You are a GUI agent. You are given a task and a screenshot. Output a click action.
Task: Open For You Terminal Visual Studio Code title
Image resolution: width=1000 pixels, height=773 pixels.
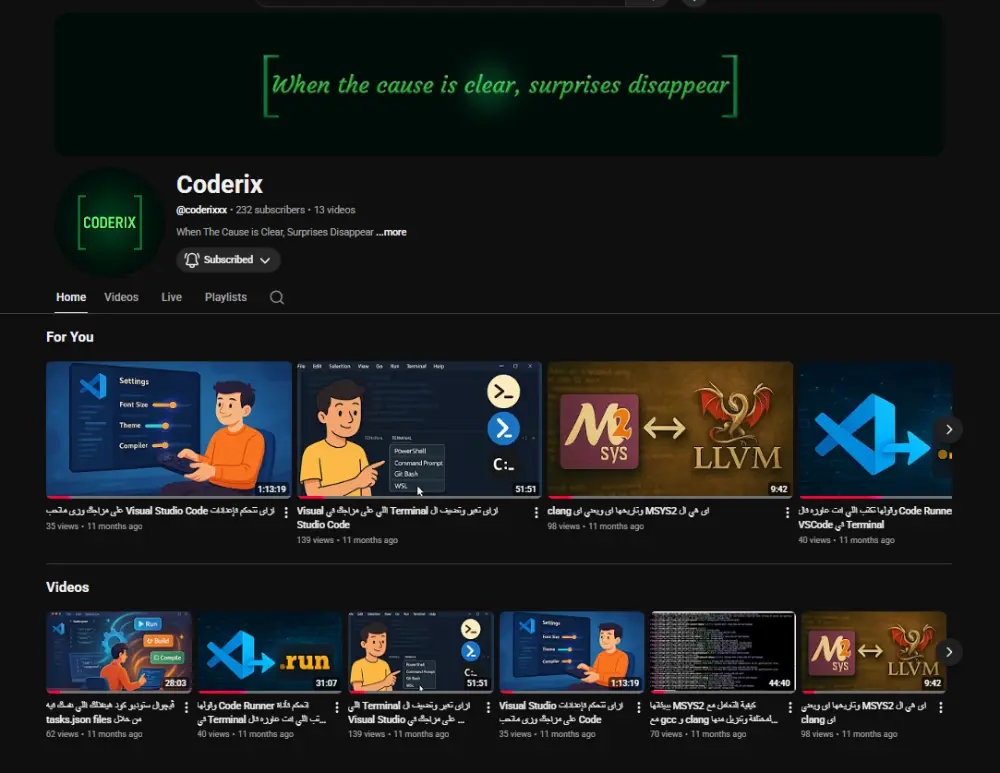[397, 518]
